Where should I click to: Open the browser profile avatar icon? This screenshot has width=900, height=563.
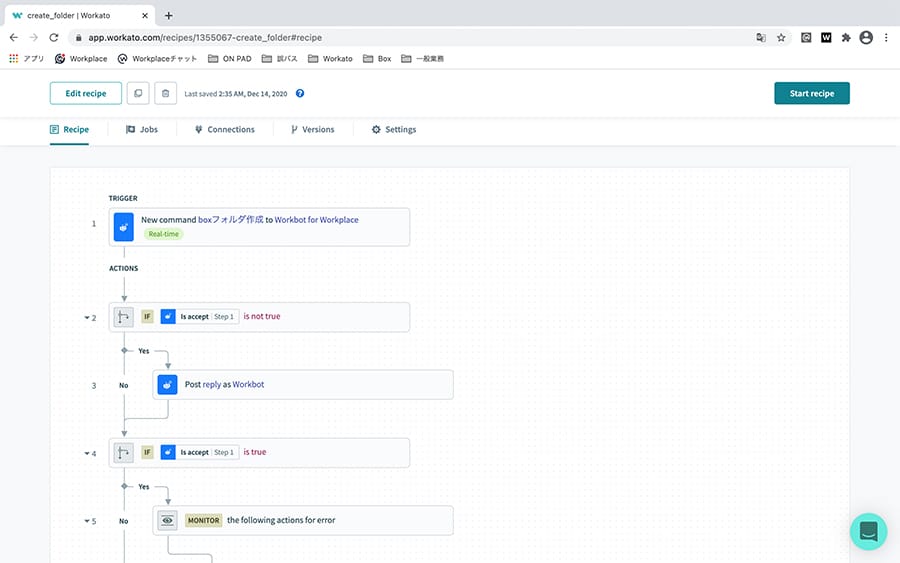pos(866,37)
